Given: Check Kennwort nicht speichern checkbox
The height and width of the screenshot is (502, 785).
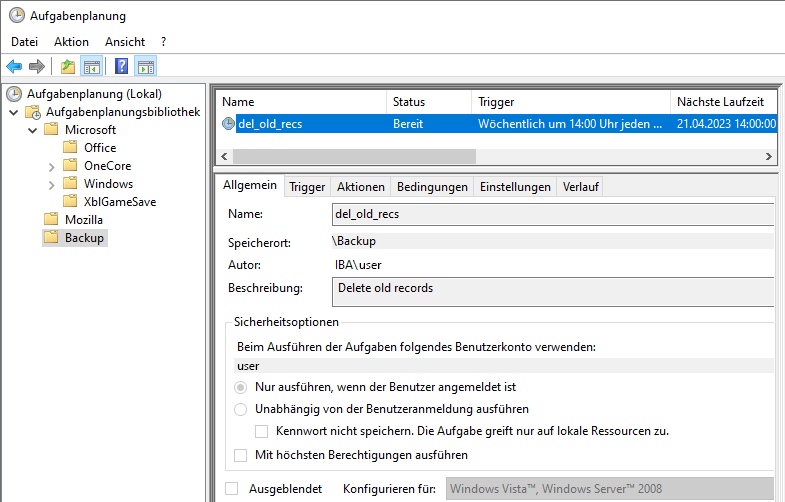Looking at the screenshot, I should coord(261,431).
